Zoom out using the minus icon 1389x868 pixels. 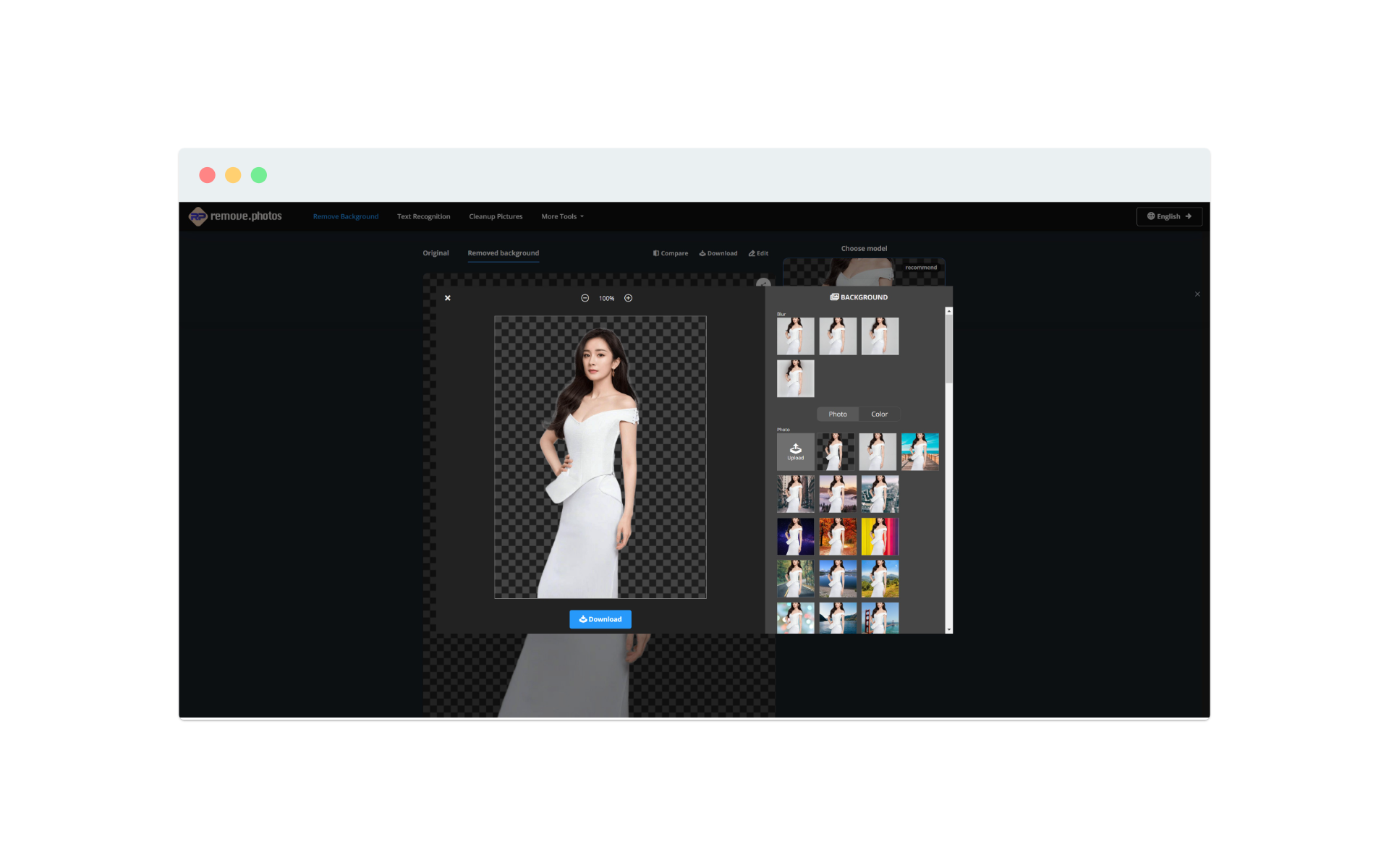[585, 298]
